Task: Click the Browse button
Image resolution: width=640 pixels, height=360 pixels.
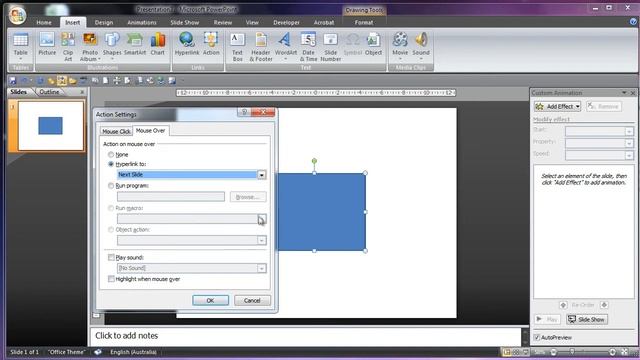Action: coord(248,197)
